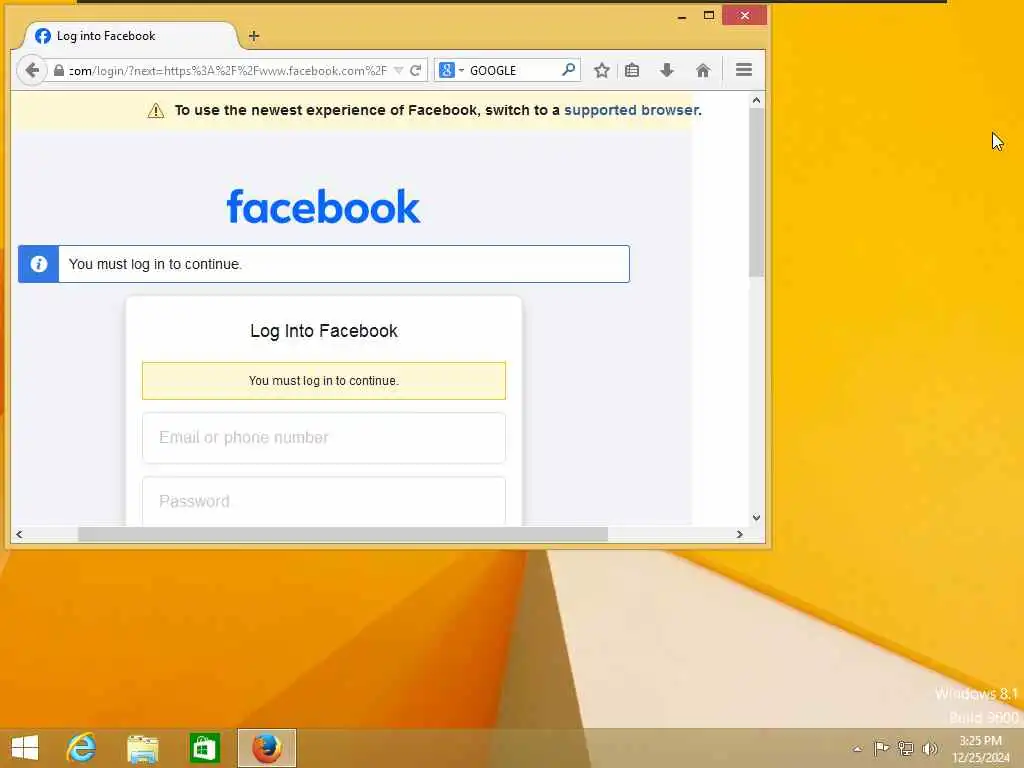The height and width of the screenshot is (768, 1024).
Task: Click the horizontal scrollbar left arrow
Action: tap(19, 534)
